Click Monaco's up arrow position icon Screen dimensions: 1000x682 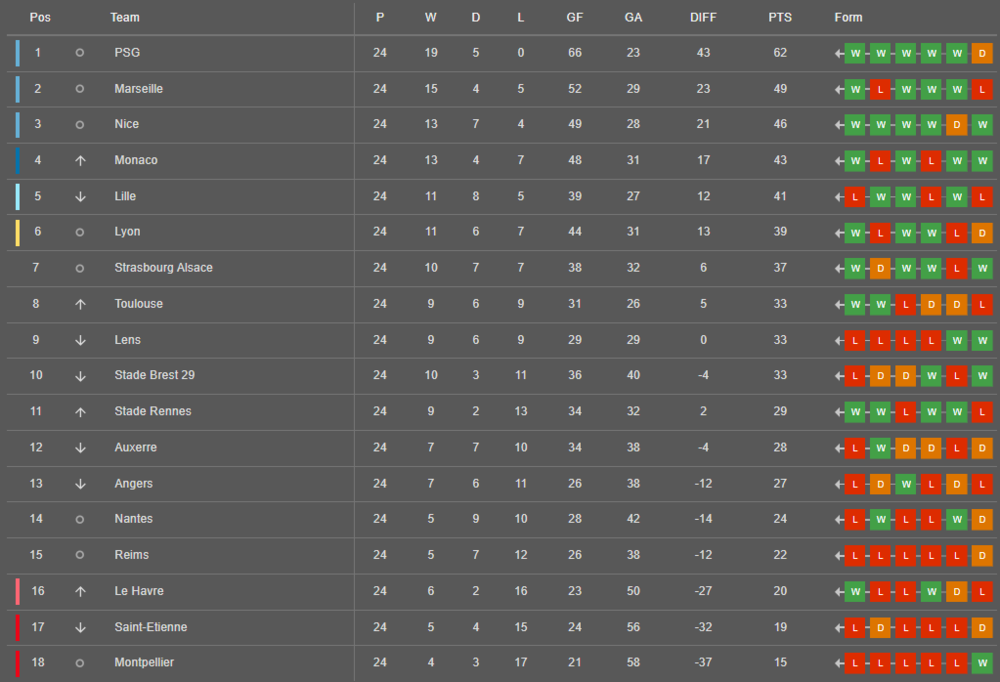[80, 160]
